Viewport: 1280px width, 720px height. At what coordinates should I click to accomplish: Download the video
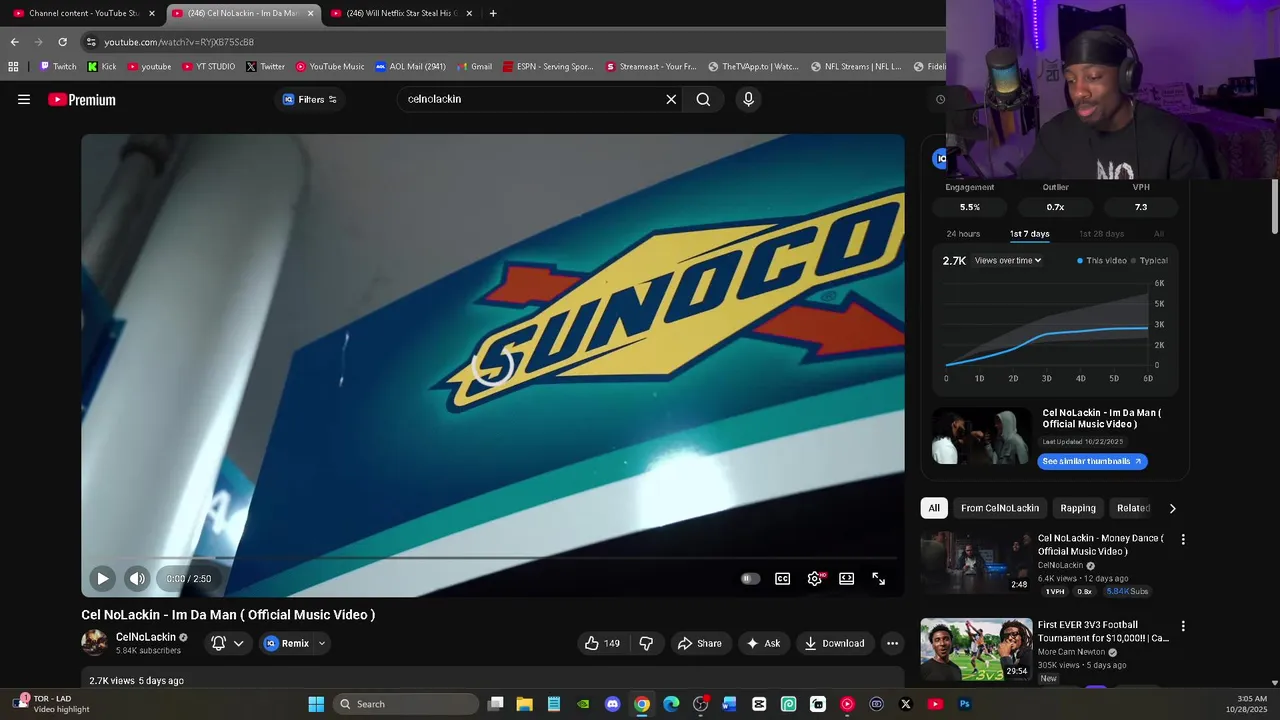[834, 643]
